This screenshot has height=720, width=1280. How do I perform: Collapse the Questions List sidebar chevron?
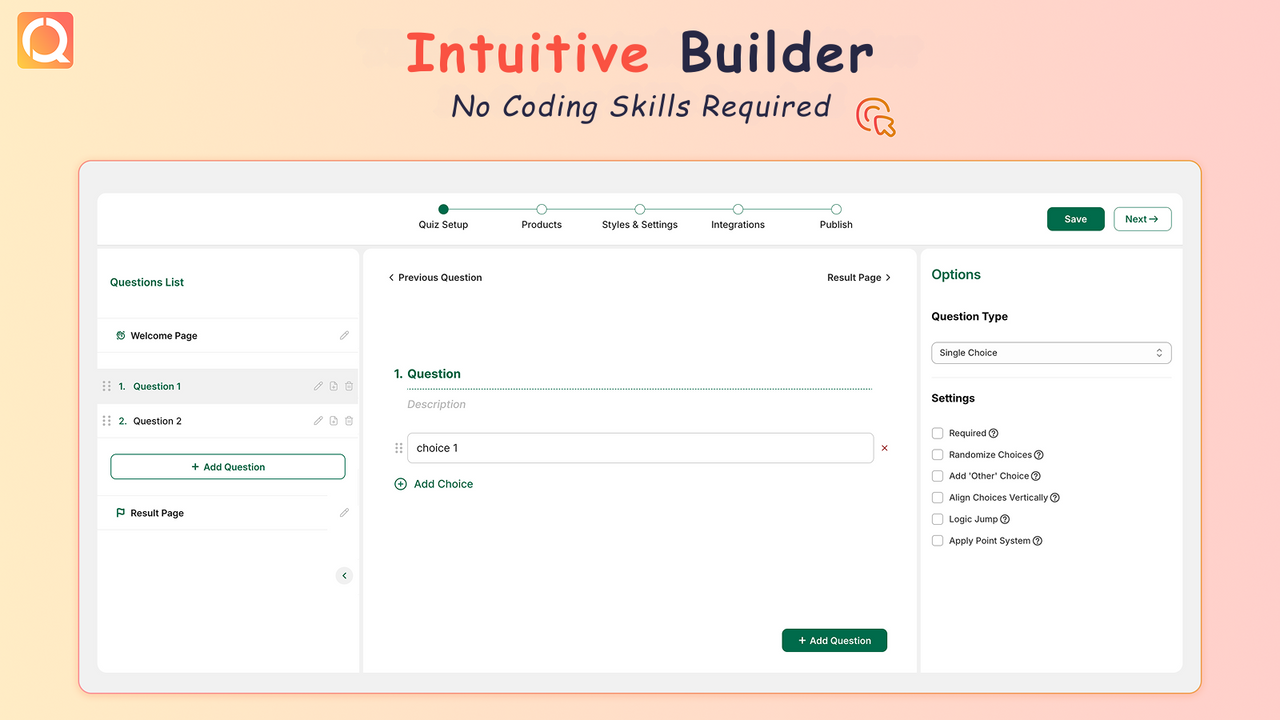(344, 576)
